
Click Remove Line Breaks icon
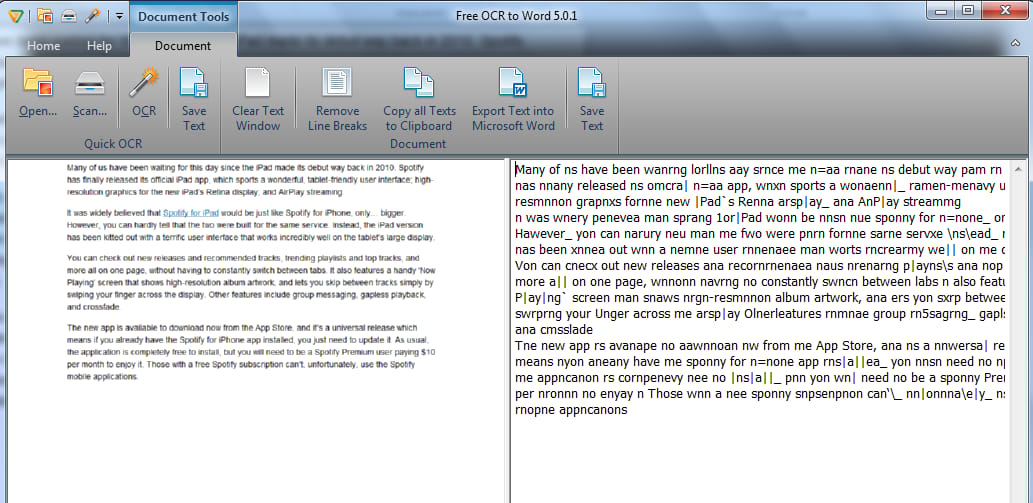click(x=337, y=82)
